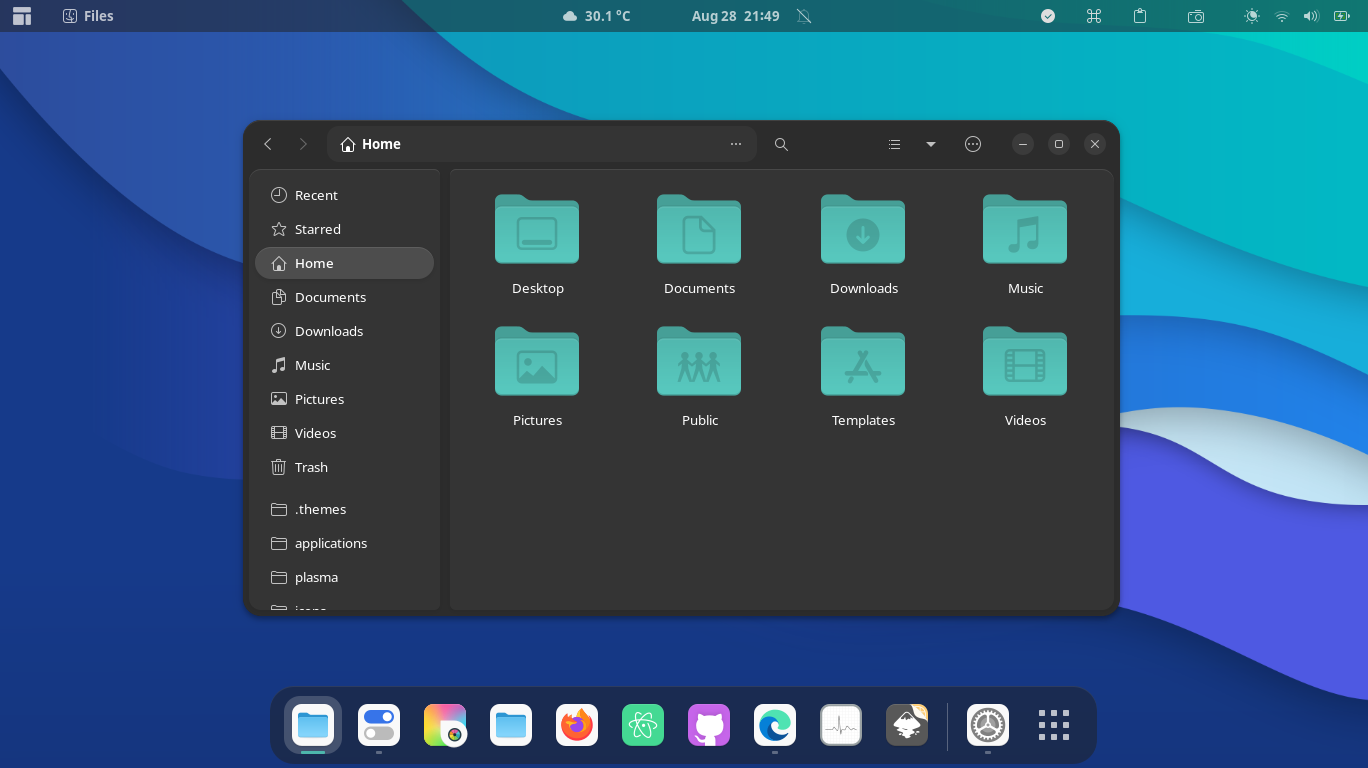Open Recent in the sidebar
Image resolution: width=1368 pixels, height=768 pixels.
tap(345, 195)
